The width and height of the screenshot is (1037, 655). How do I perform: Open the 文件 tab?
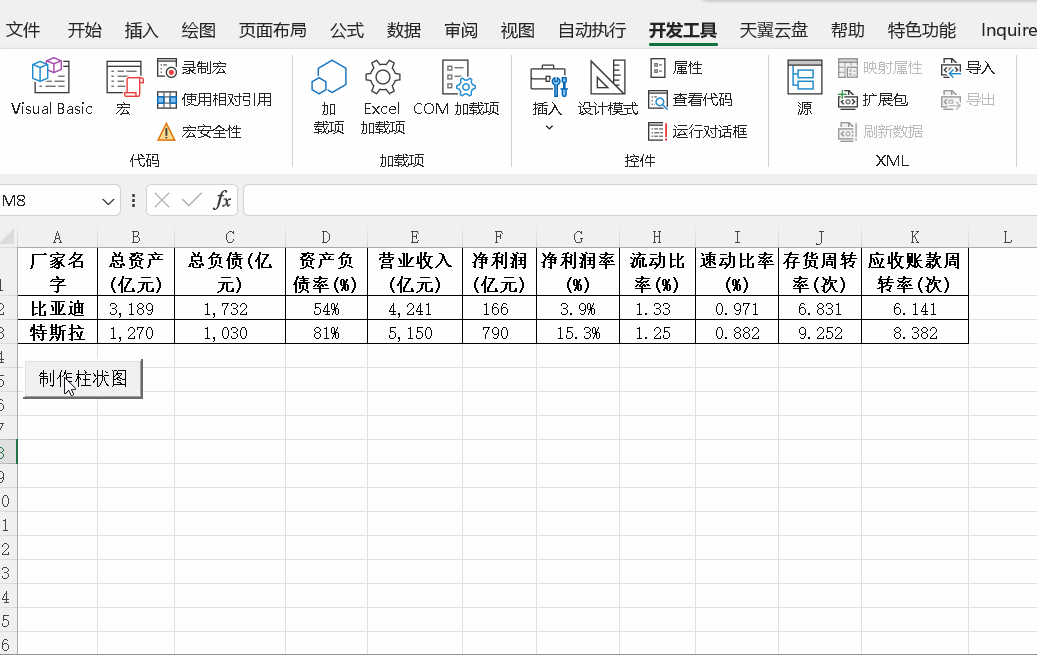pyautogui.click(x=23, y=30)
